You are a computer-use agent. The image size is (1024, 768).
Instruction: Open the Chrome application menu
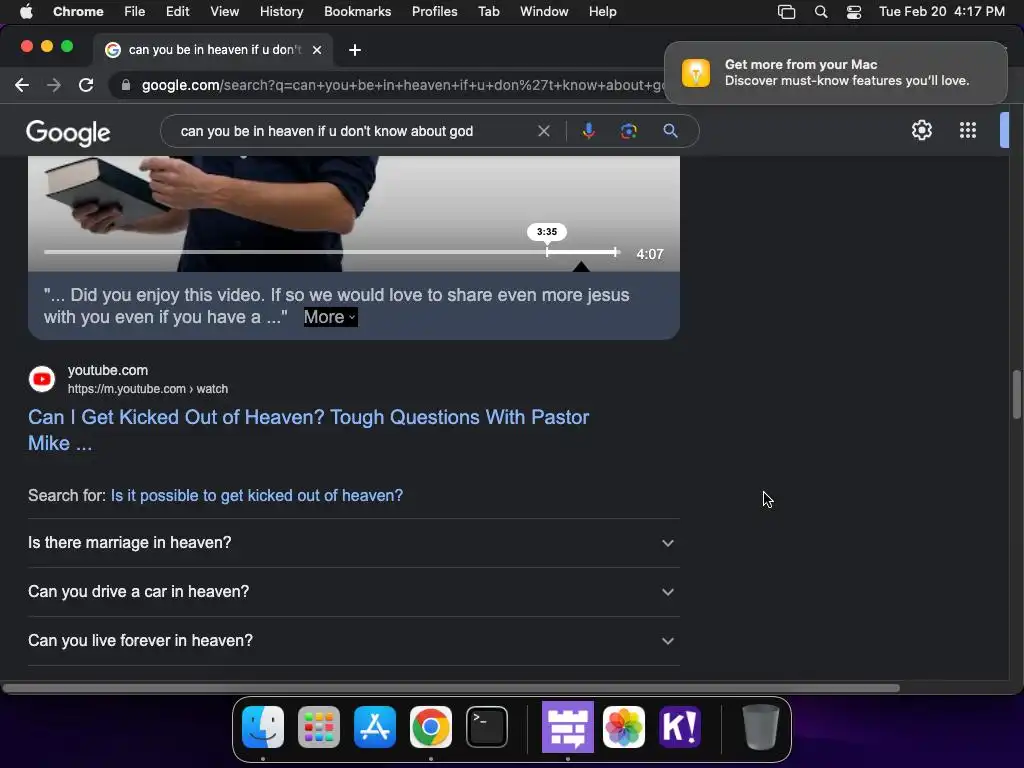[x=78, y=11]
